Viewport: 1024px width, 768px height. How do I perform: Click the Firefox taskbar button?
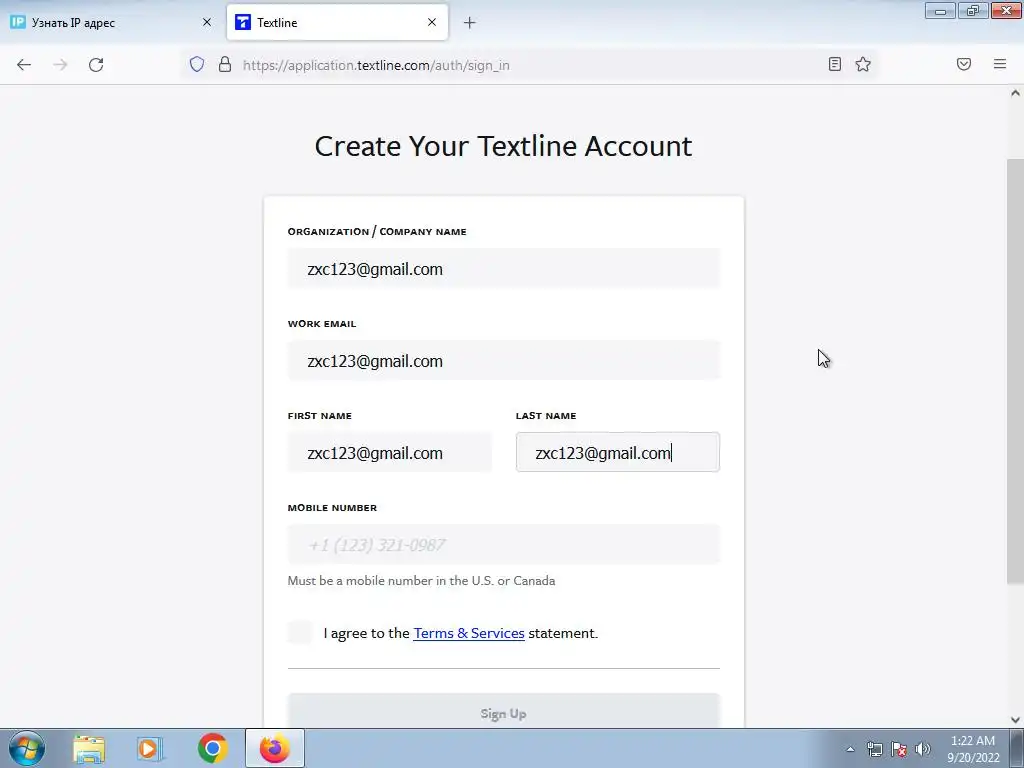[275, 748]
